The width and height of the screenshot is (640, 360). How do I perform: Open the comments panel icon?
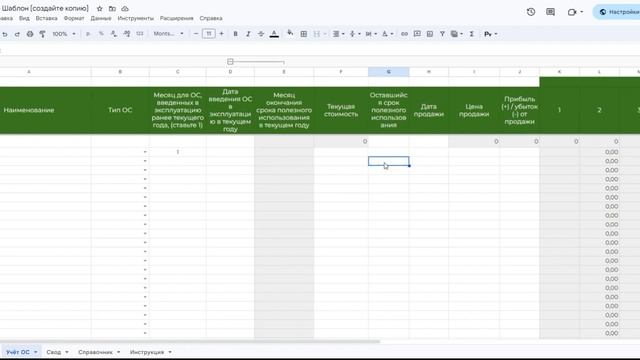[x=550, y=12]
